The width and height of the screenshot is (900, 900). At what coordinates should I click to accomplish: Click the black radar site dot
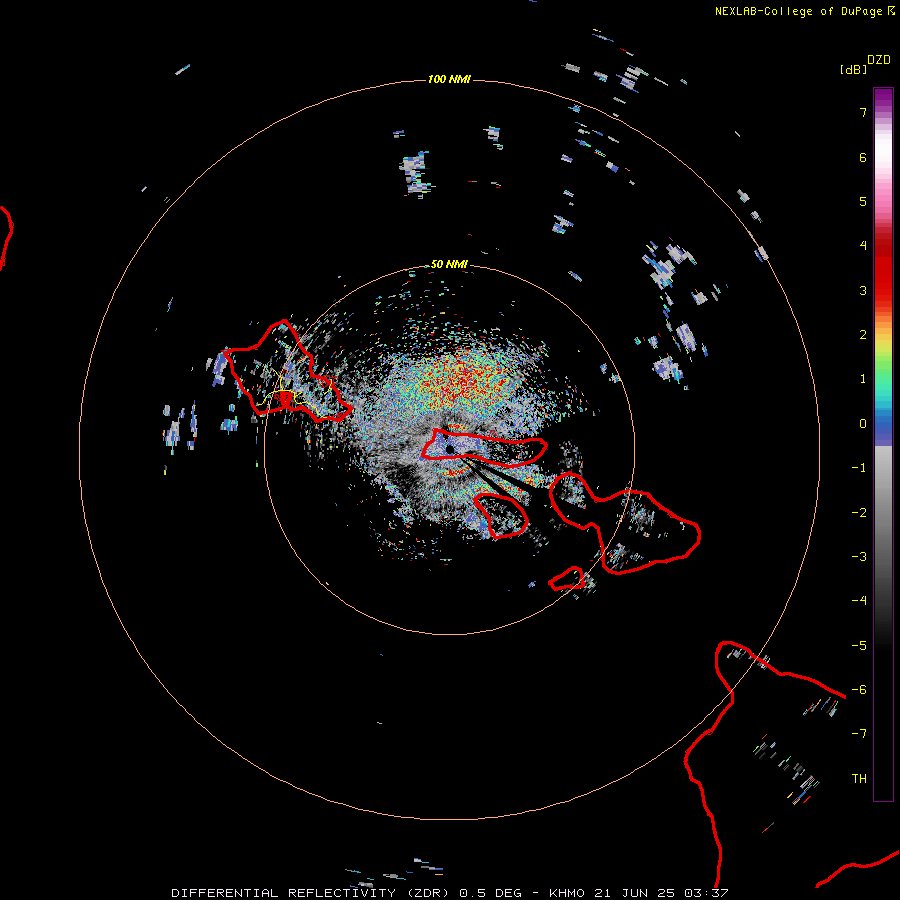(x=450, y=449)
